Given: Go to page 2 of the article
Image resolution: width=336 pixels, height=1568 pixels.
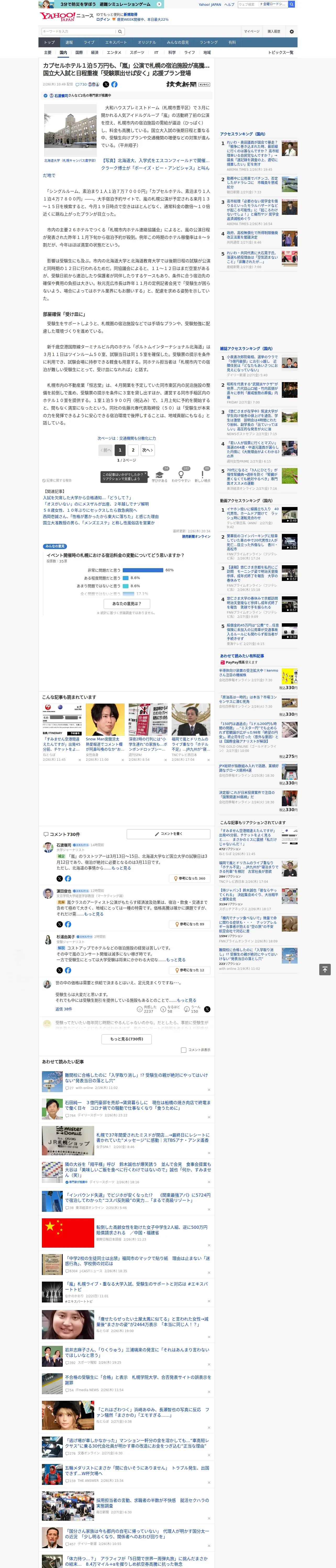Looking at the screenshot, I should pyautogui.click(x=133, y=450).
